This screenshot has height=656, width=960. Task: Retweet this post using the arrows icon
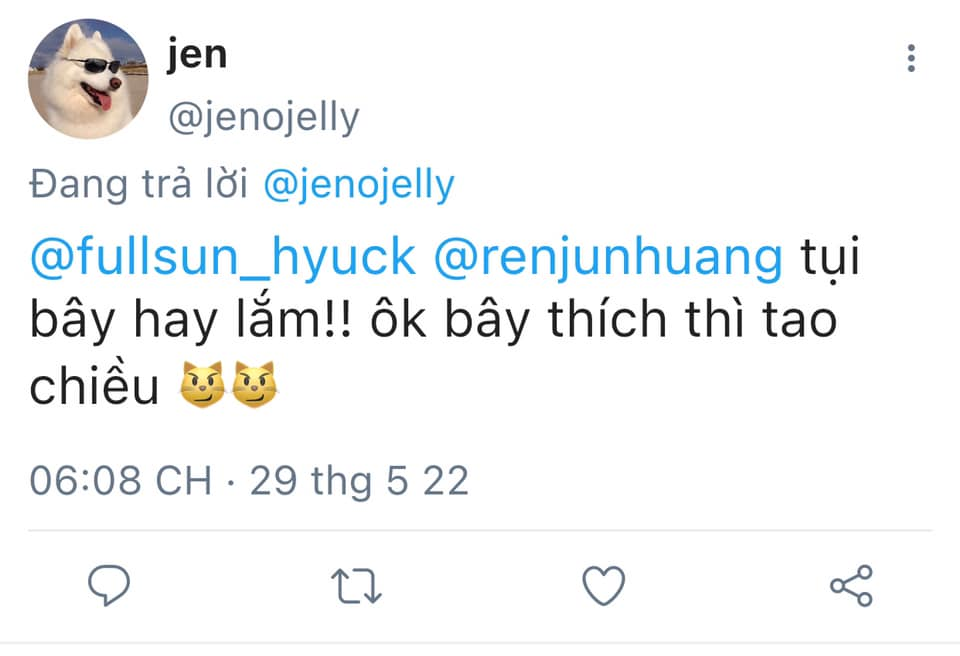coord(357,586)
